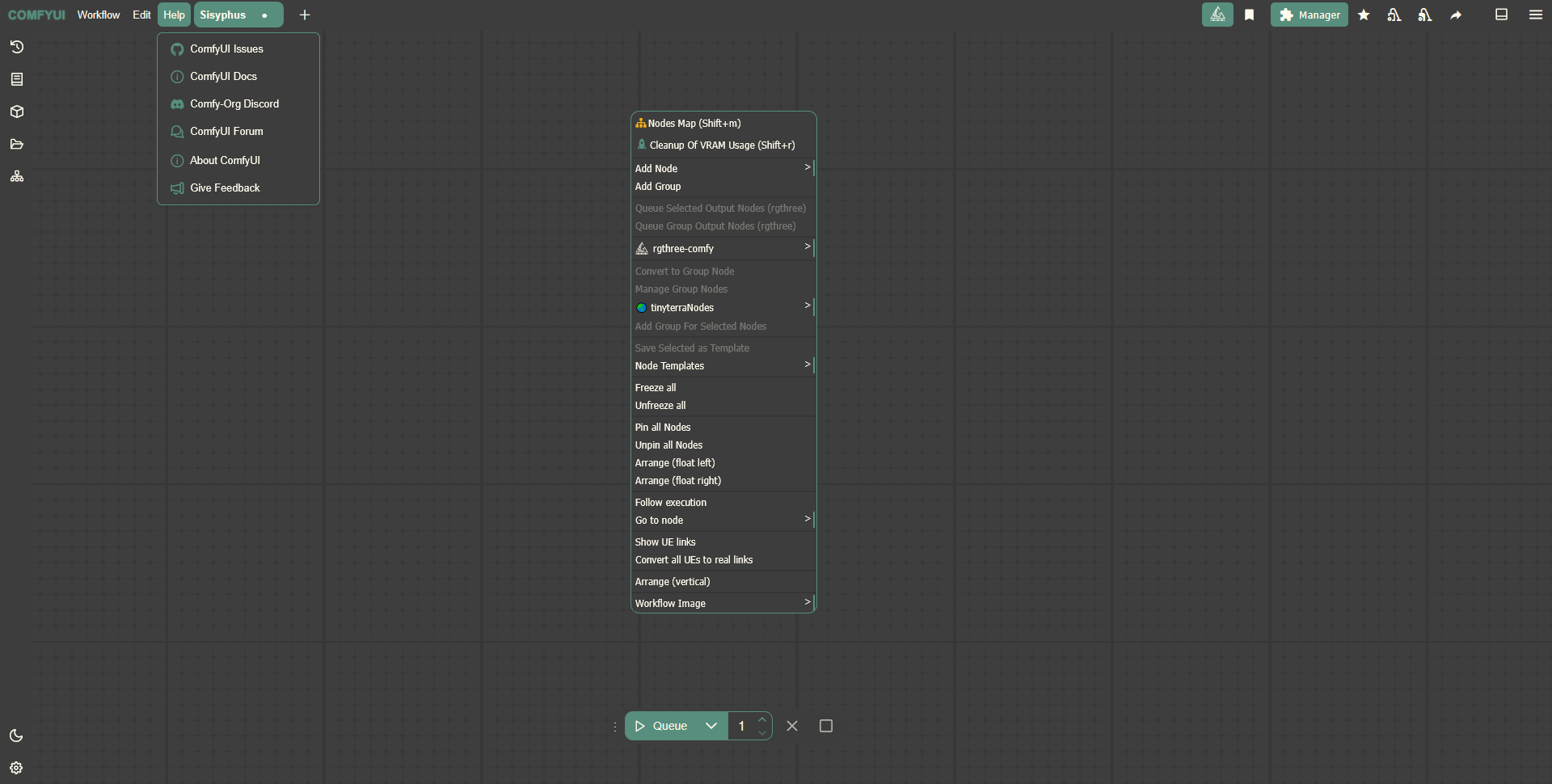
Task: Open the Workflow menu
Action: coord(99,15)
